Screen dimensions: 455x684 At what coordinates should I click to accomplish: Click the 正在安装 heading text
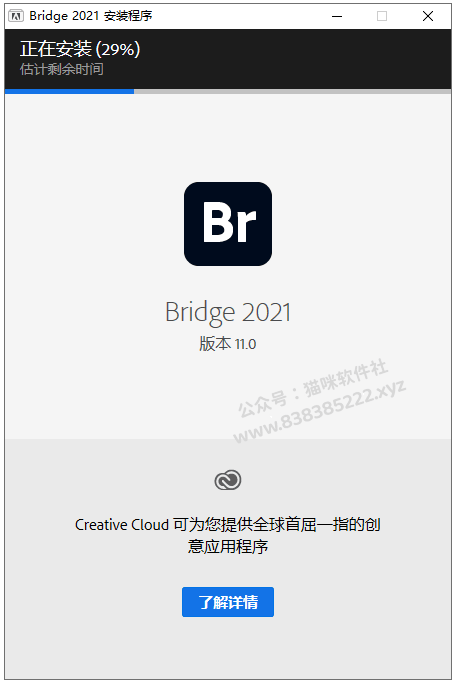click(x=56, y=49)
